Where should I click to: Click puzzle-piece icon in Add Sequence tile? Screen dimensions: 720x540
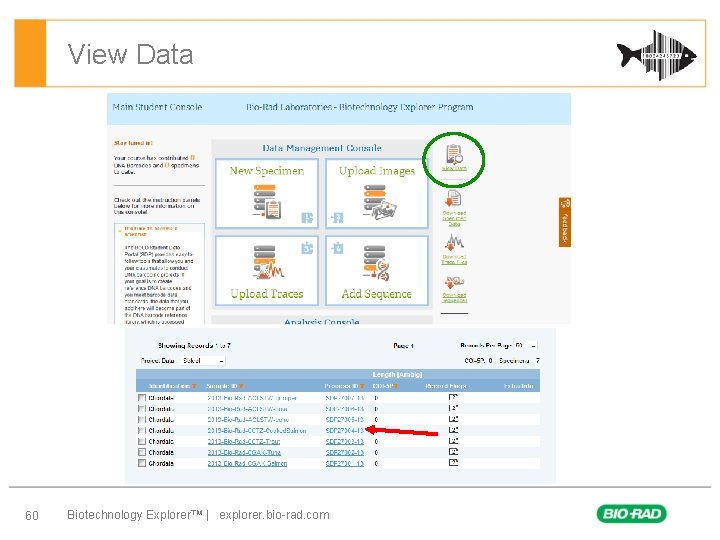click(x=338, y=248)
